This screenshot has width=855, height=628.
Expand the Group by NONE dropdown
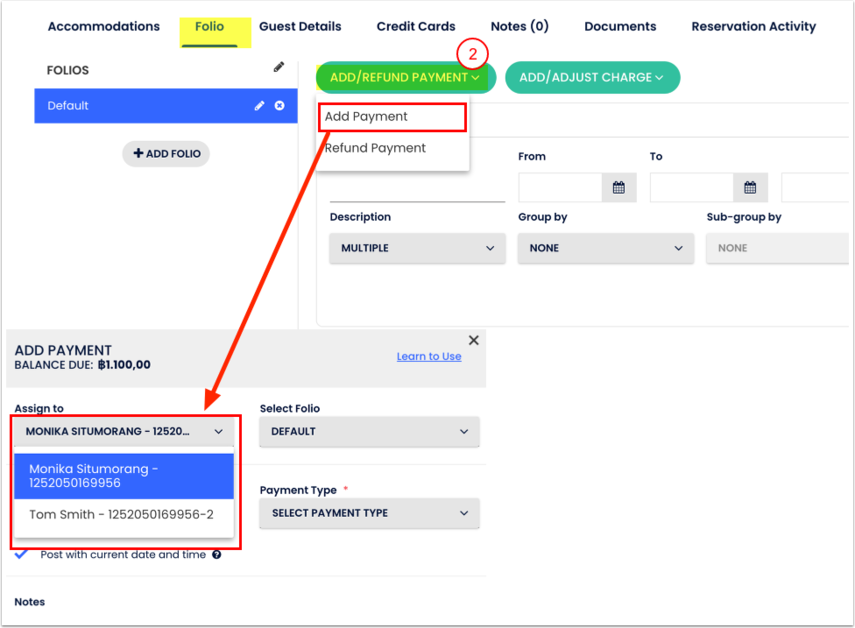click(x=605, y=249)
